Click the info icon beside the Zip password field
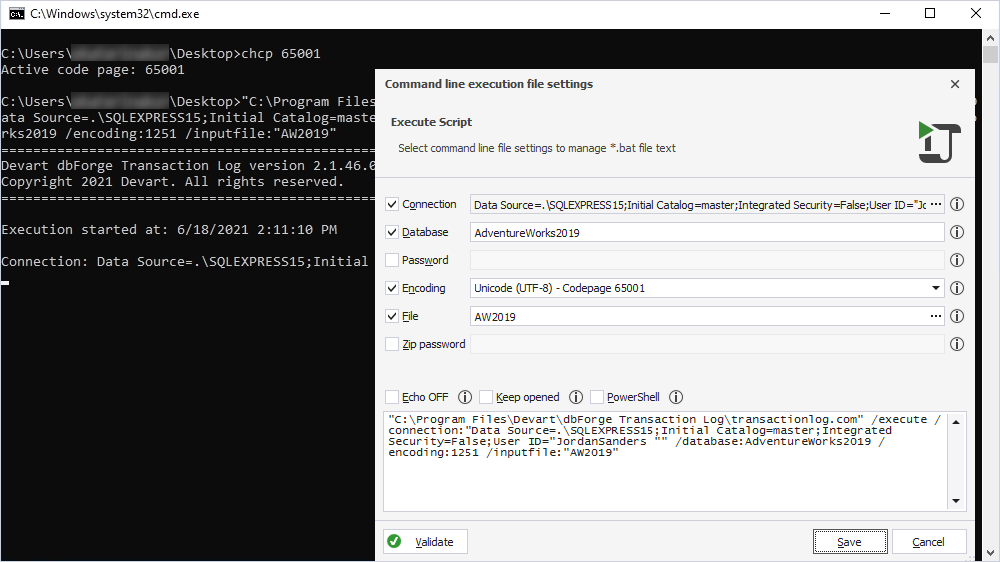The width and height of the screenshot is (1000, 562). (957, 344)
